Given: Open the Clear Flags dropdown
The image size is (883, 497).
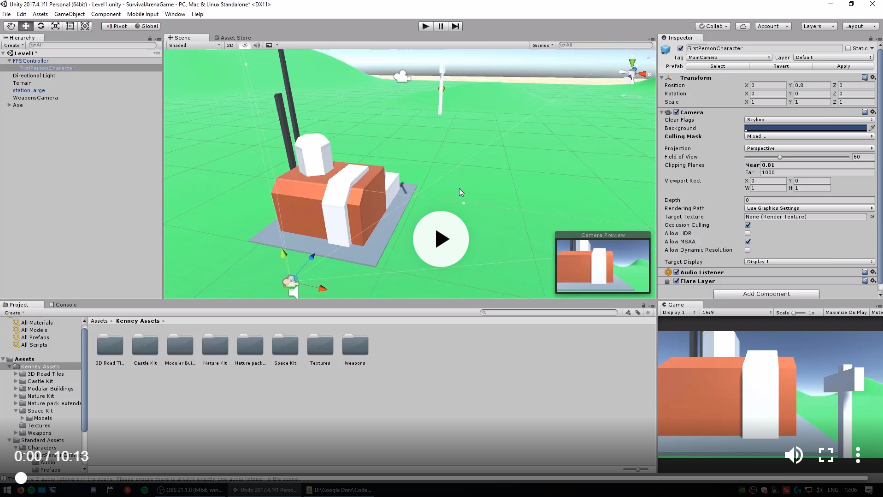Looking at the screenshot, I should (810, 120).
